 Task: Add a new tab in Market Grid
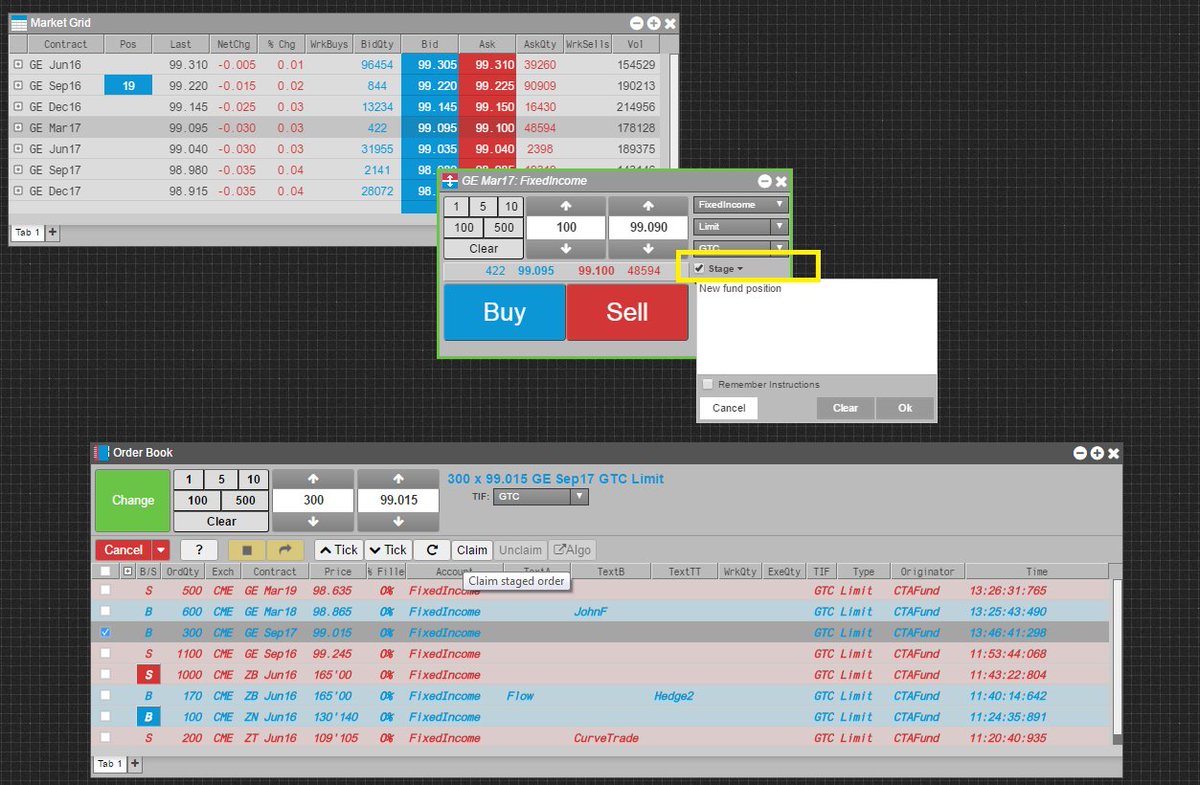tap(53, 232)
